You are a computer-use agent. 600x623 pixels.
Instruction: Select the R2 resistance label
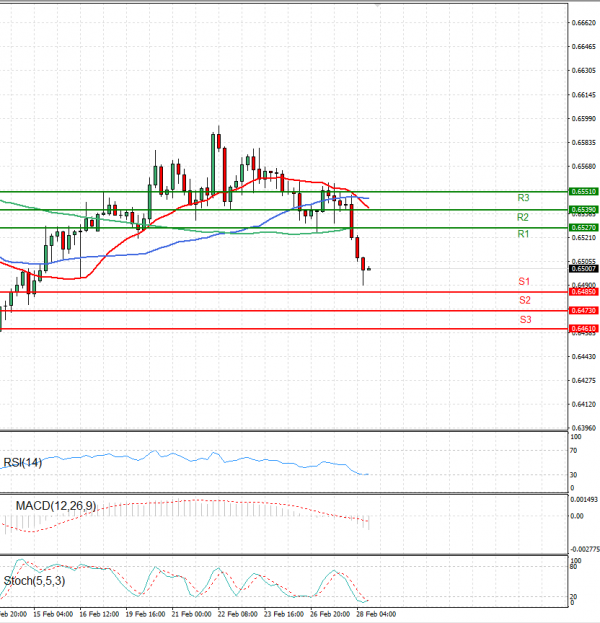point(523,217)
